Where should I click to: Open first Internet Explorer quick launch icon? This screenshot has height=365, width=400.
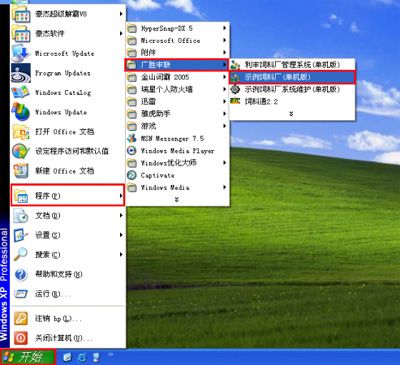coord(68,357)
